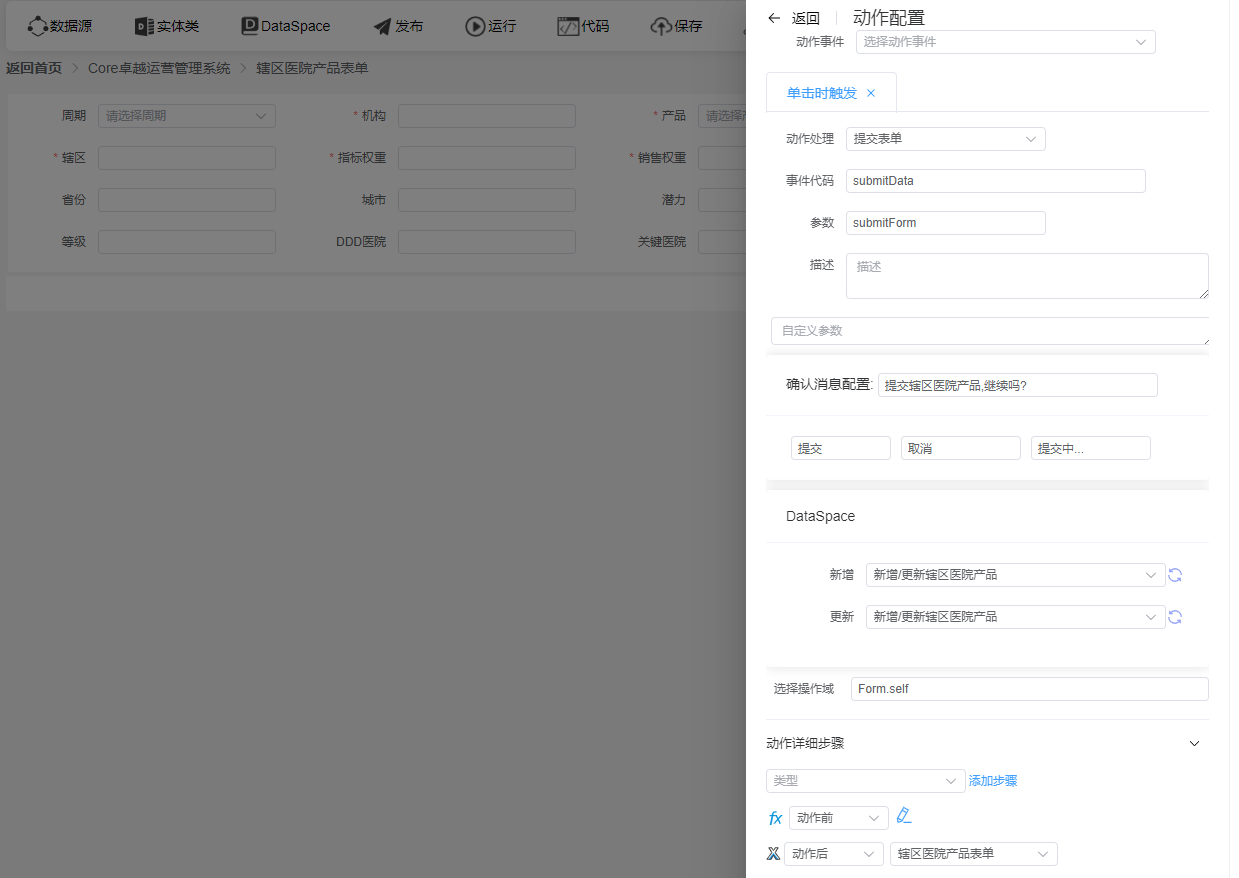Click the 描述 textarea
The image size is (1239, 878).
[x=1027, y=276]
